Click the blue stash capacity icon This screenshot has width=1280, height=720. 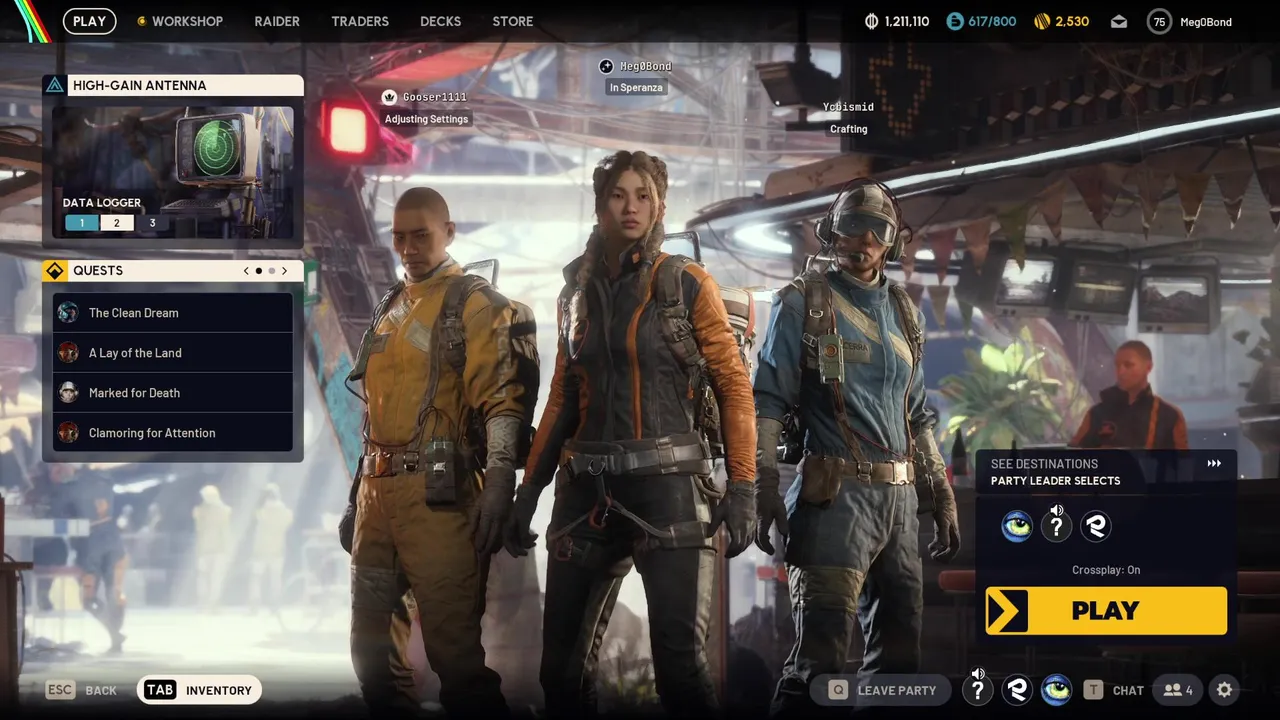(955, 21)
